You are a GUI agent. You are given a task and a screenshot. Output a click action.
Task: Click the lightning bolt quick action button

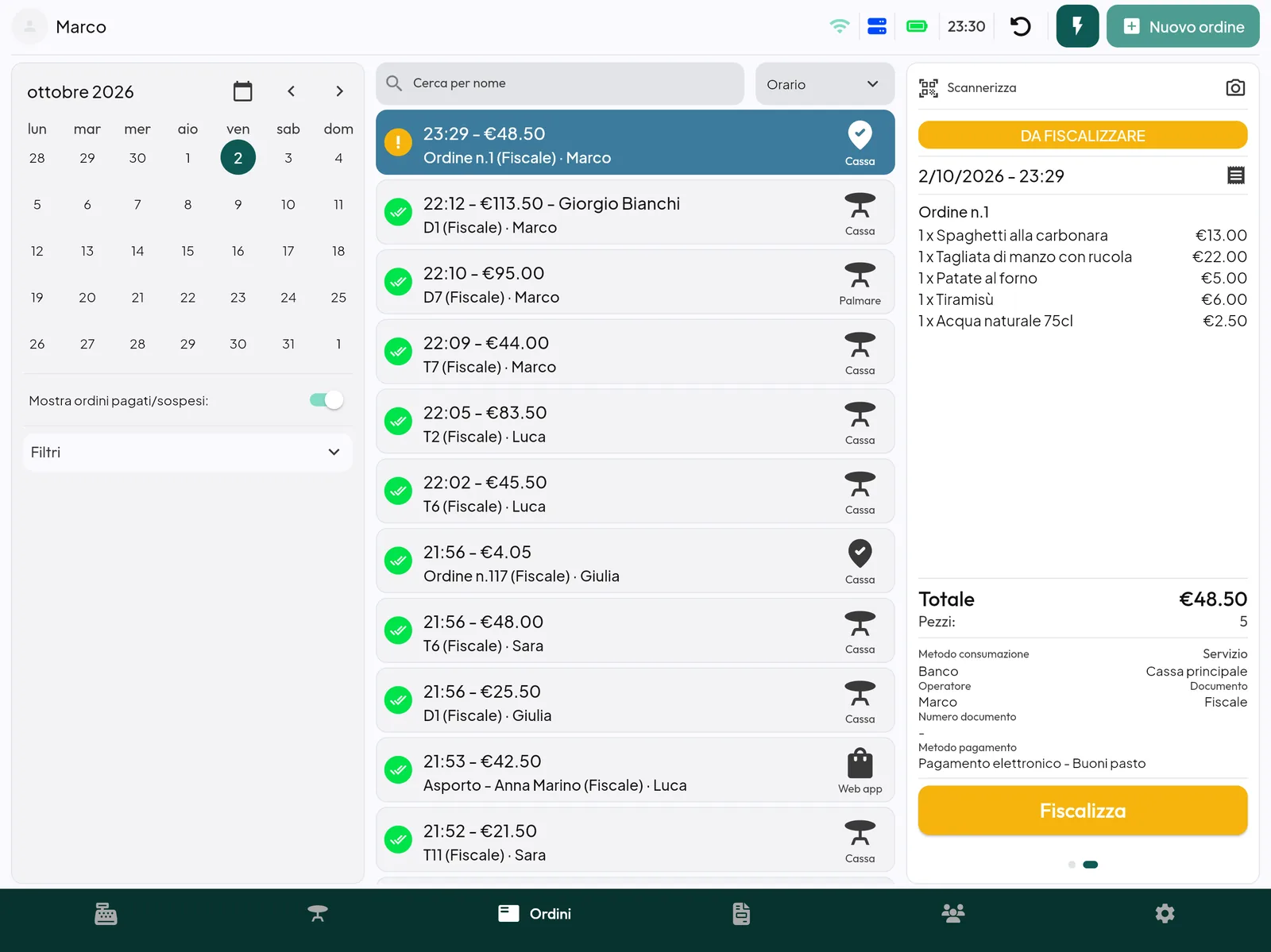tap(1077, 26)
